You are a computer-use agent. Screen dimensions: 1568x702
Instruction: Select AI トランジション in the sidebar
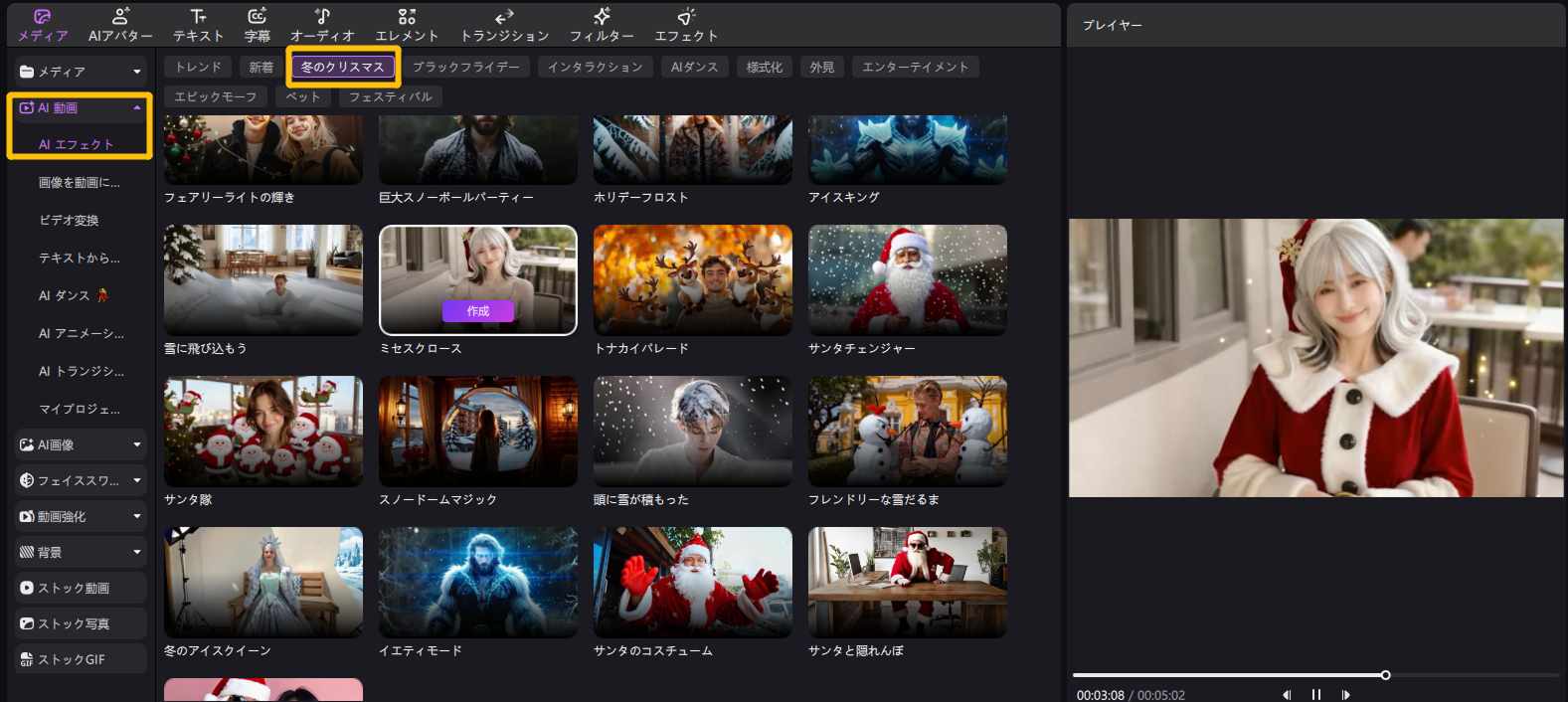pos(82,371)
